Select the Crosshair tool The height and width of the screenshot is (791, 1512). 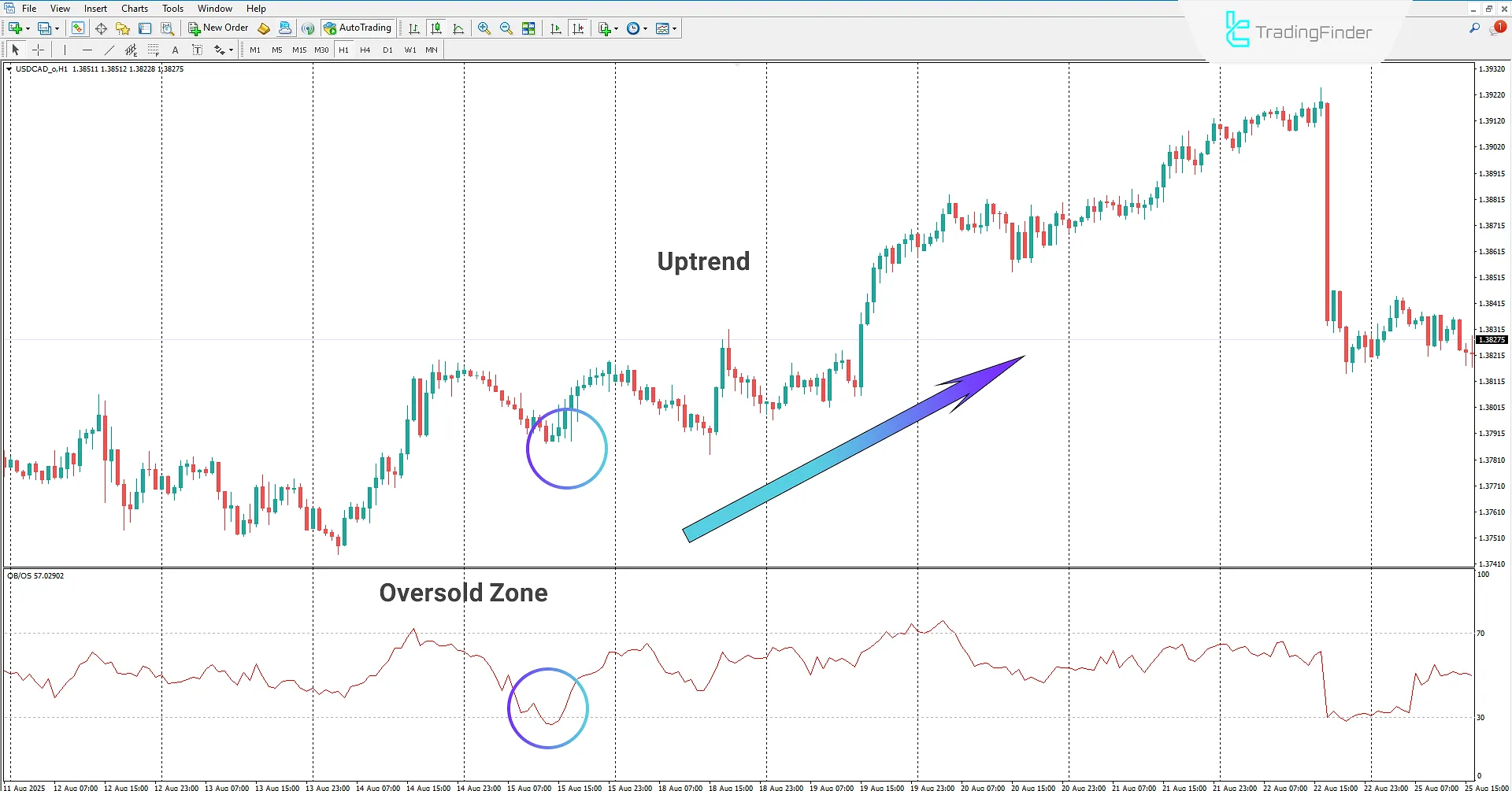click(38, 50)
